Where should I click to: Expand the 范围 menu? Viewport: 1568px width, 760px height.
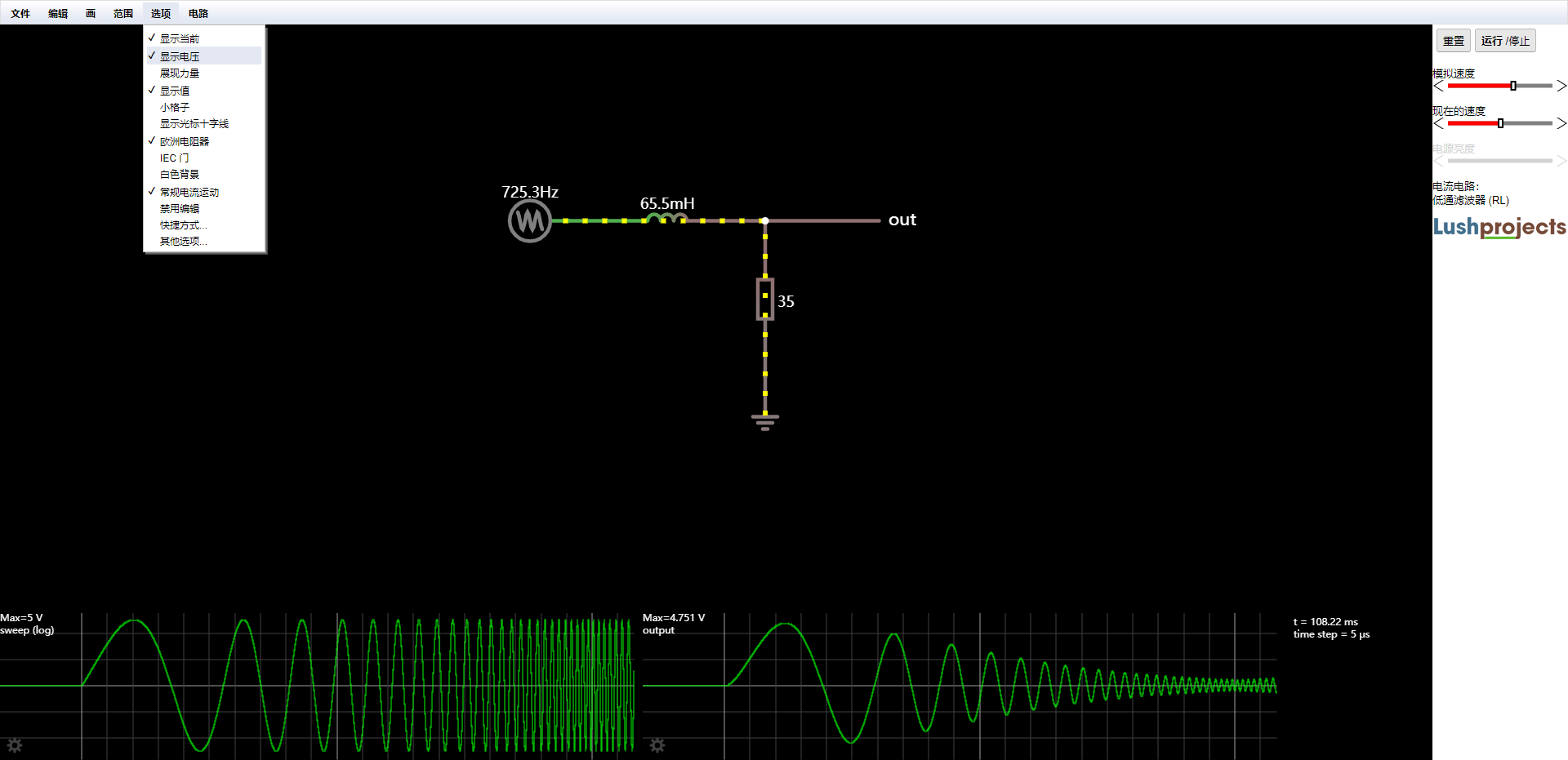point(123,13)
